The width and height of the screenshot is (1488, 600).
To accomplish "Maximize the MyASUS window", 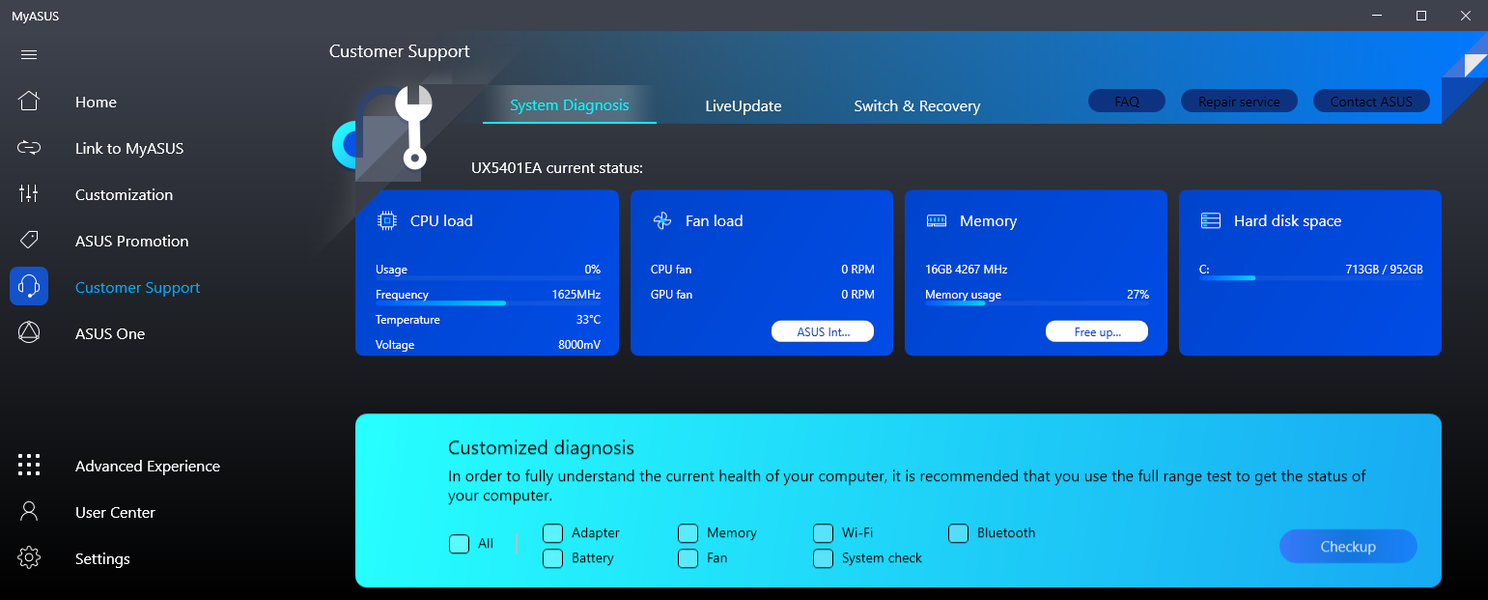I will pyautogui.click(x=1421, y=15).
